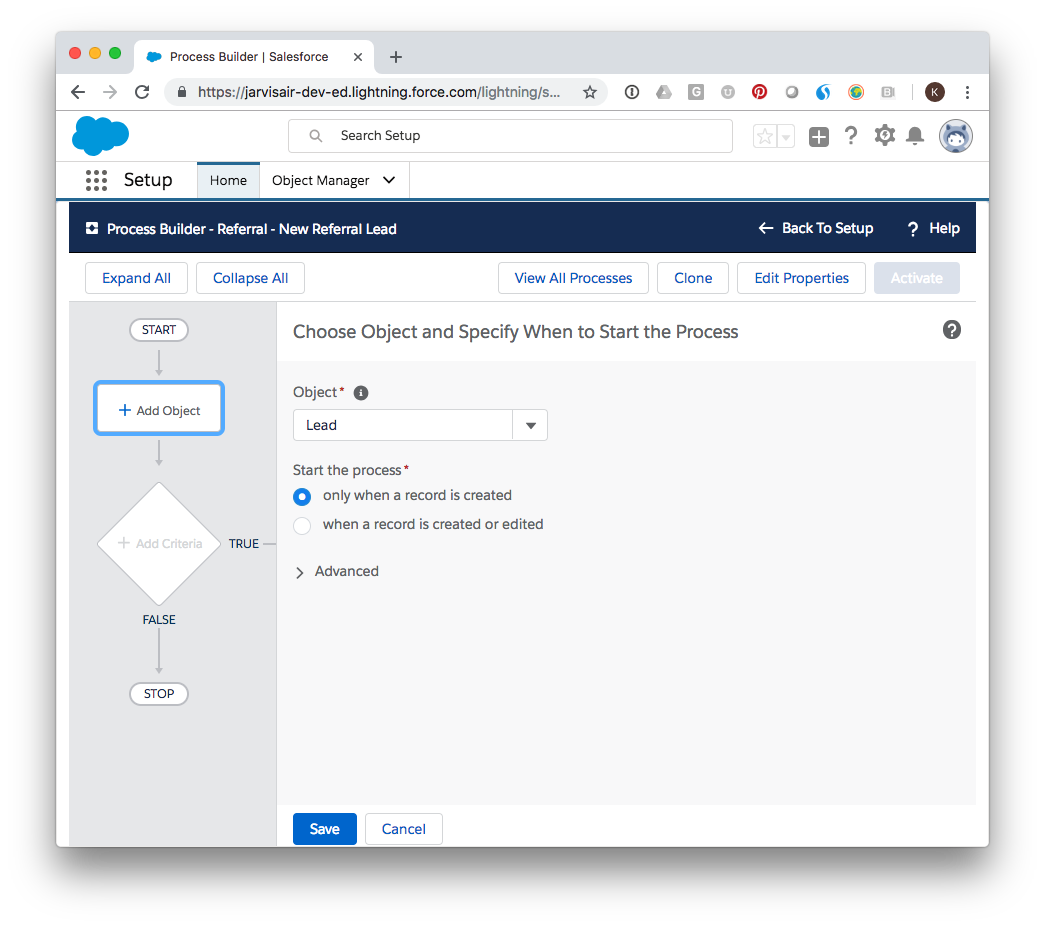Open the global actions plus icon
Viewport: 1045px width, 927px height.
tap(818, 137)
